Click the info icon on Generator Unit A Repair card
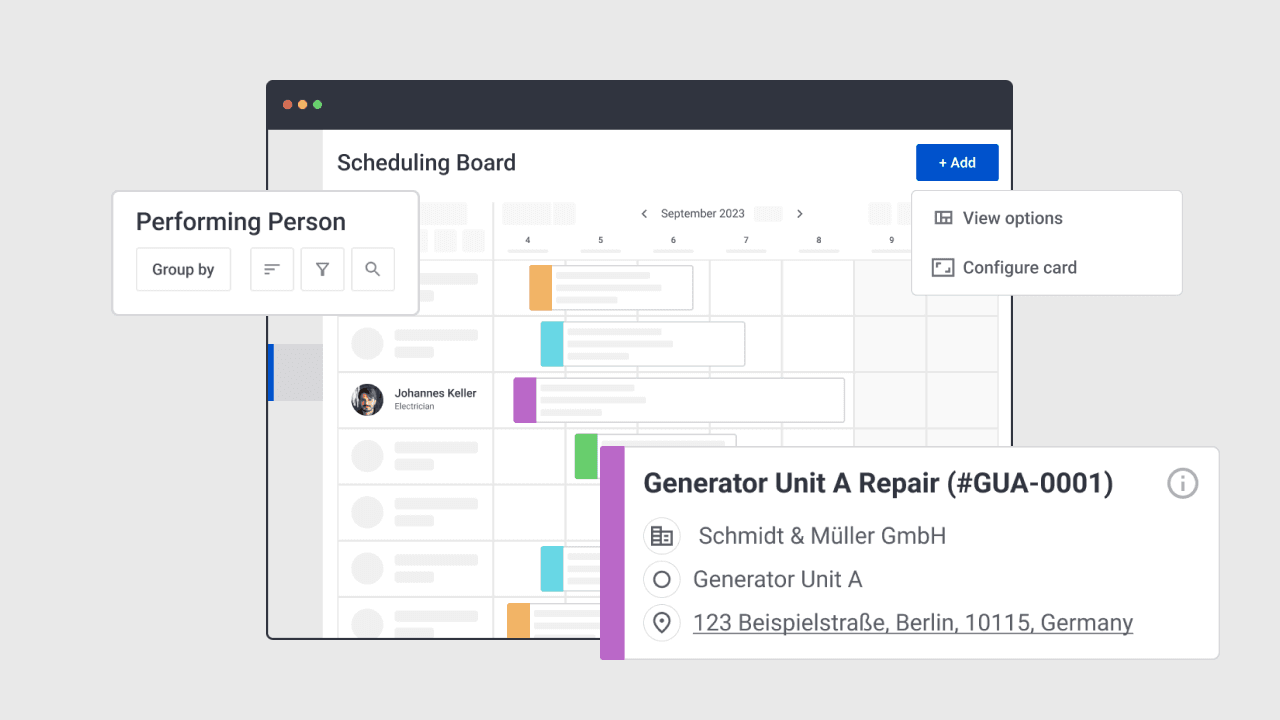The image size is (1280, 720). tap(1182, 483)
